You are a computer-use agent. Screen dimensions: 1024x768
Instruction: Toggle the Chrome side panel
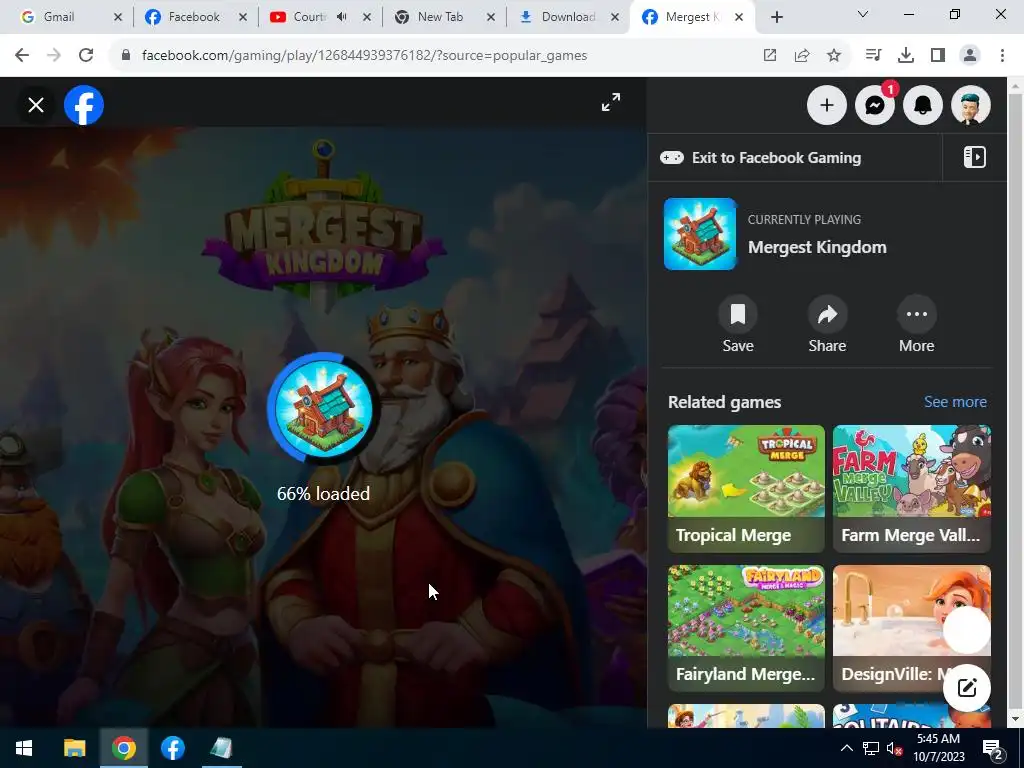(x=938, y=56)
